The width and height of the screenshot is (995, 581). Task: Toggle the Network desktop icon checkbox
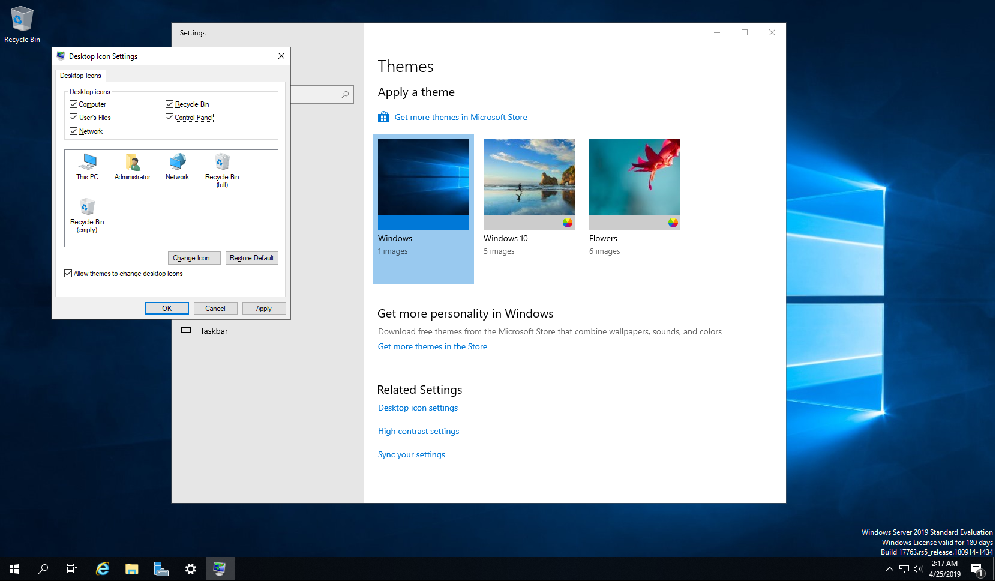[71, 130]
